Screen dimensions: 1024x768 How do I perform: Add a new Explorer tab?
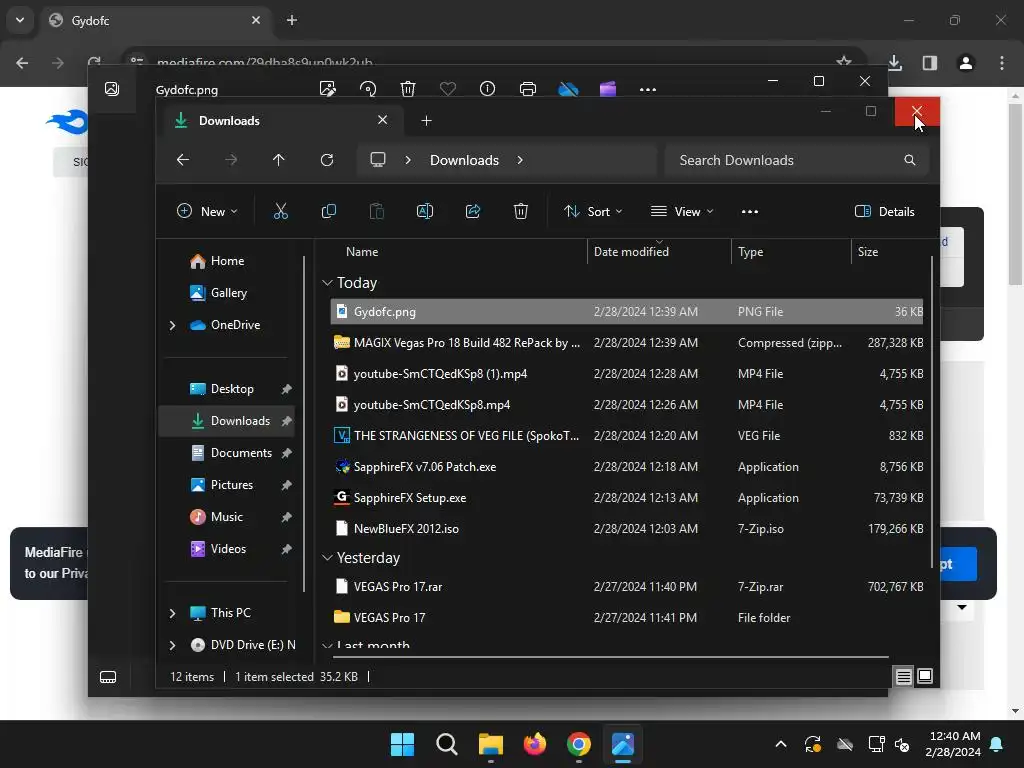point(426,121)
